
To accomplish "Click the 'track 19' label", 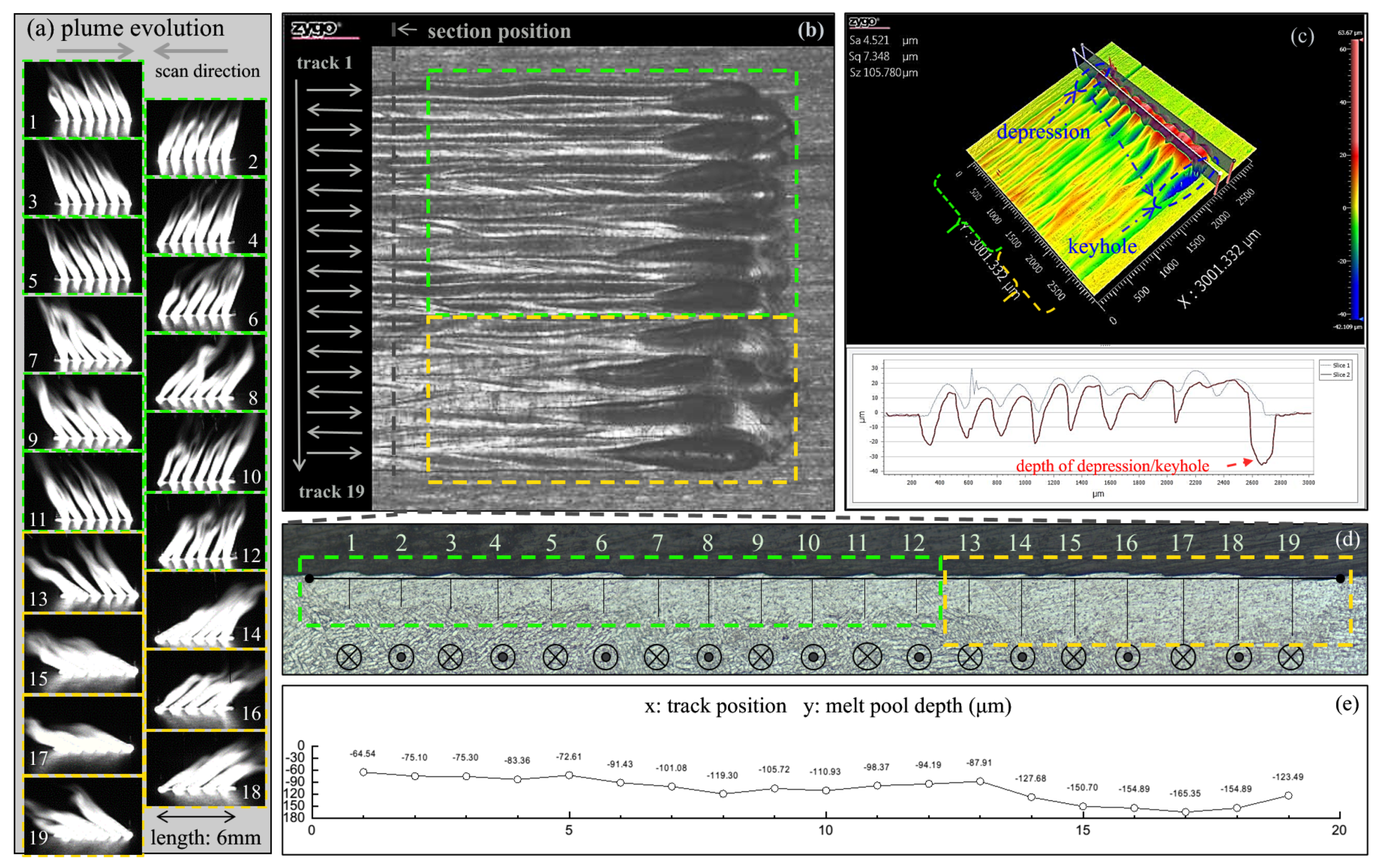I will (331, 491).
